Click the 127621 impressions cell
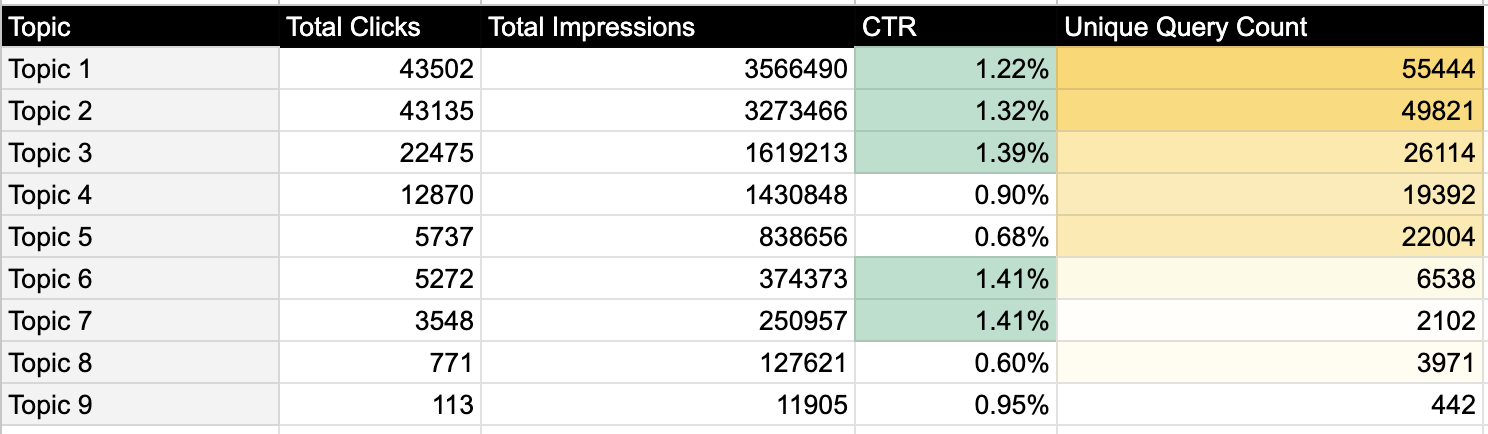This screenshot has height=434, width=1488. coord(668,363)
